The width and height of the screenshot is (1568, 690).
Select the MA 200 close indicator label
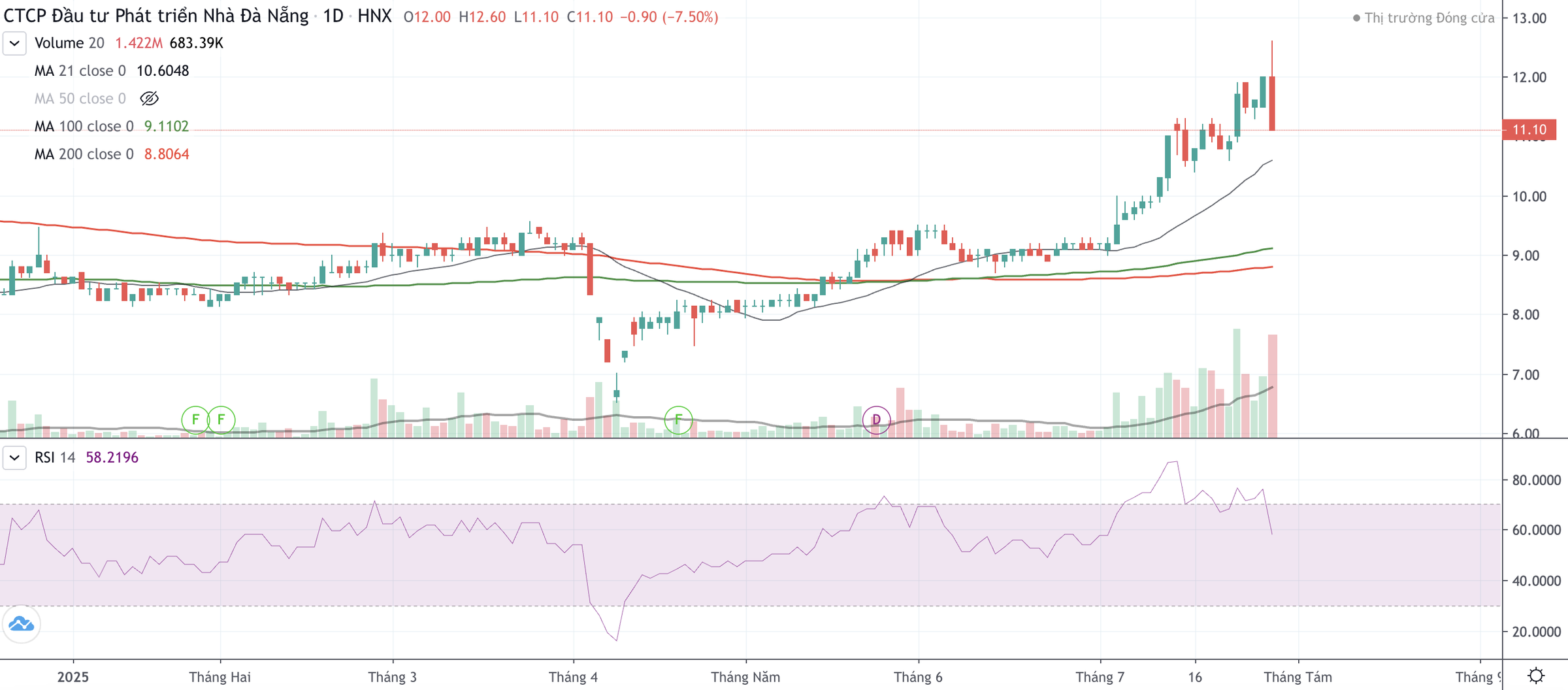point(84,154)
